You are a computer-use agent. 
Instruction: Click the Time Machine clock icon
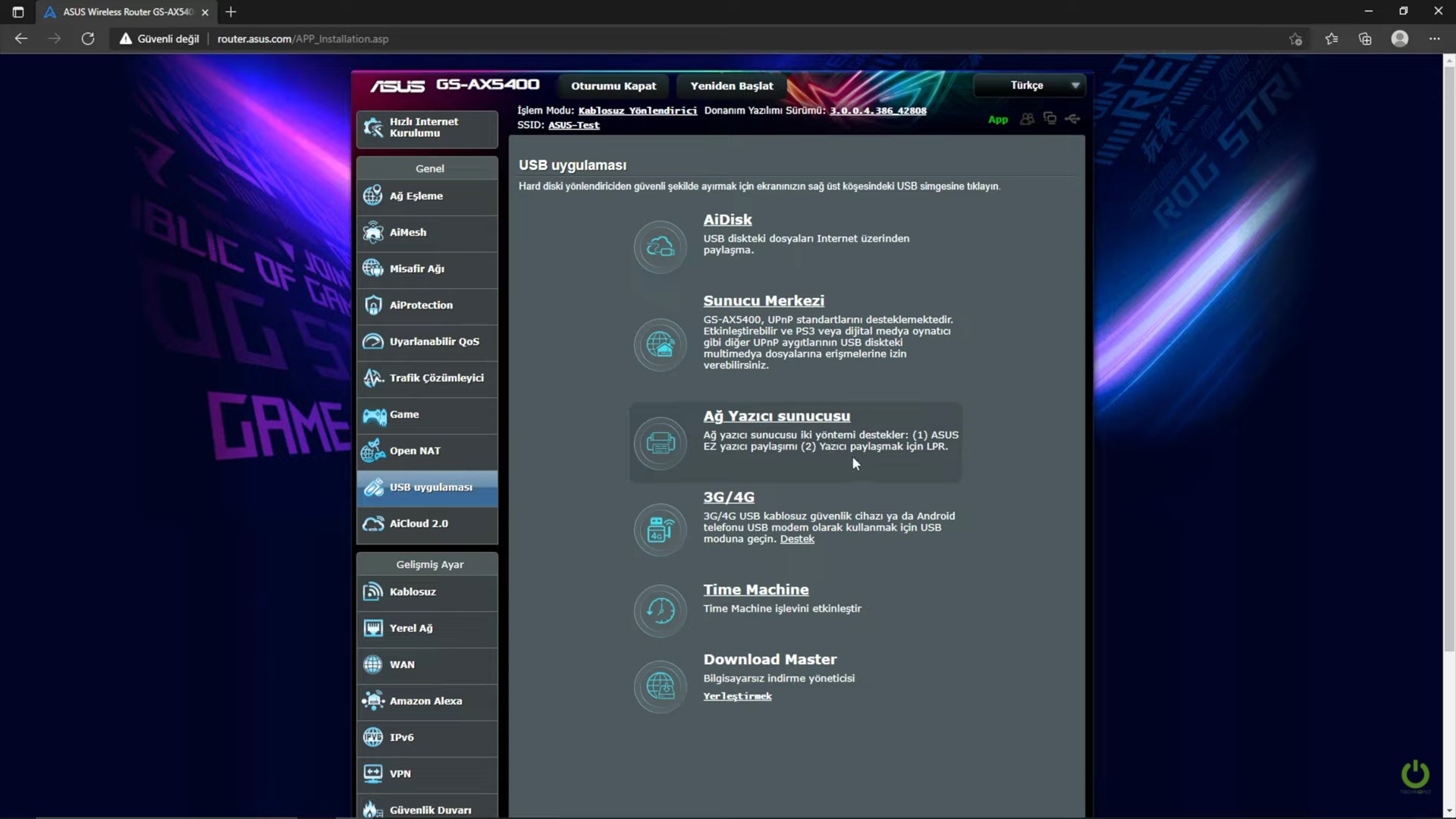(x=660, y=610)
